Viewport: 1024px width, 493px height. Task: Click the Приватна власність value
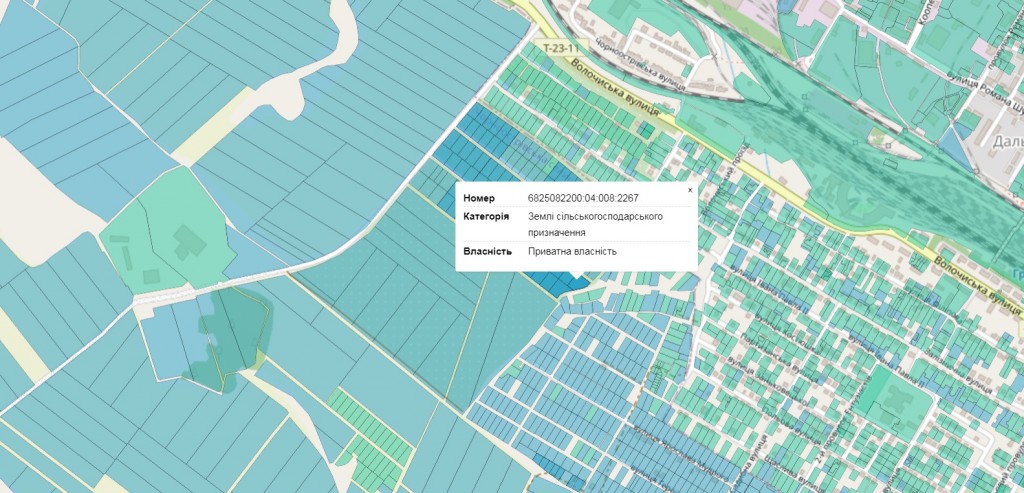[x=572, y=251]
